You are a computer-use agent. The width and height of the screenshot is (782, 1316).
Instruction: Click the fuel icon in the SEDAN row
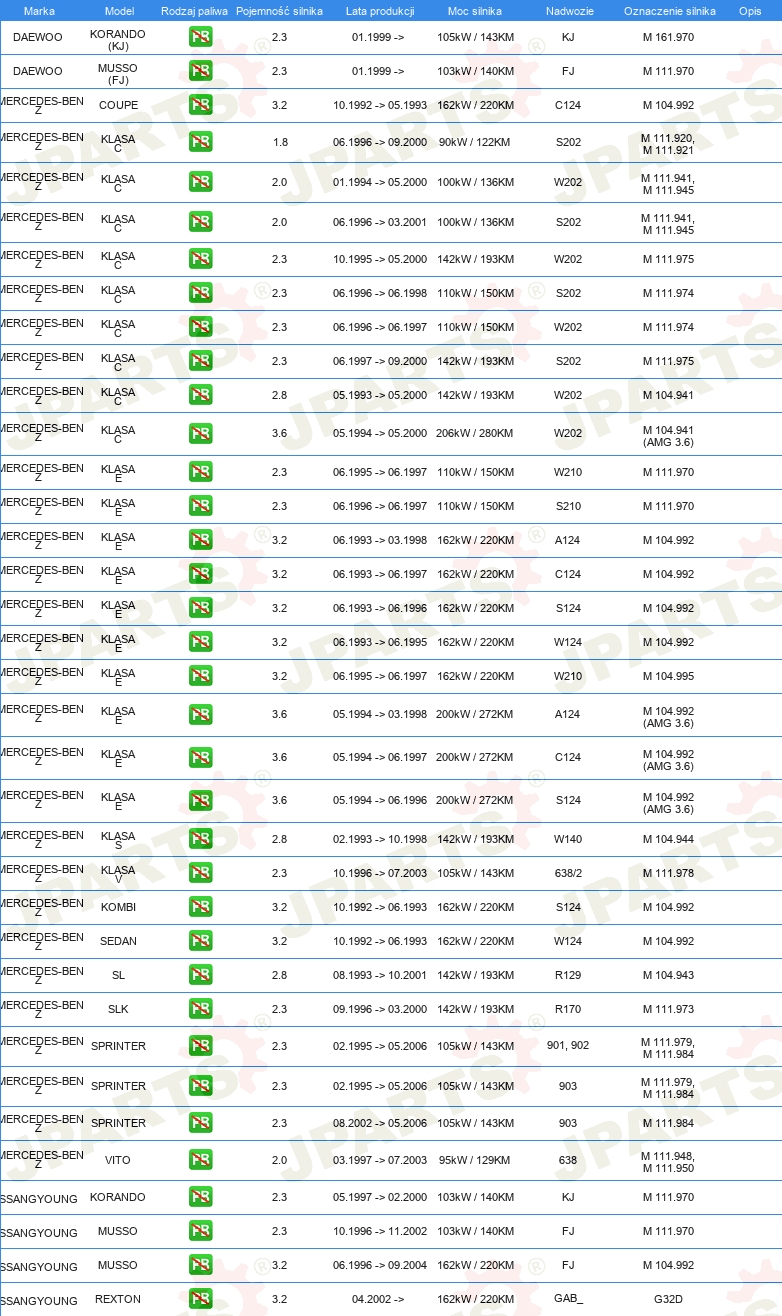click(200, 941)
